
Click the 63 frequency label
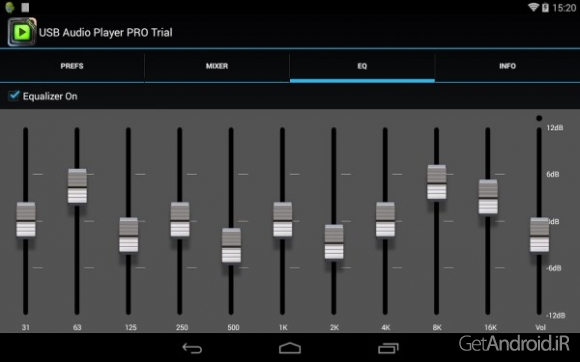[x=77, y=327]
